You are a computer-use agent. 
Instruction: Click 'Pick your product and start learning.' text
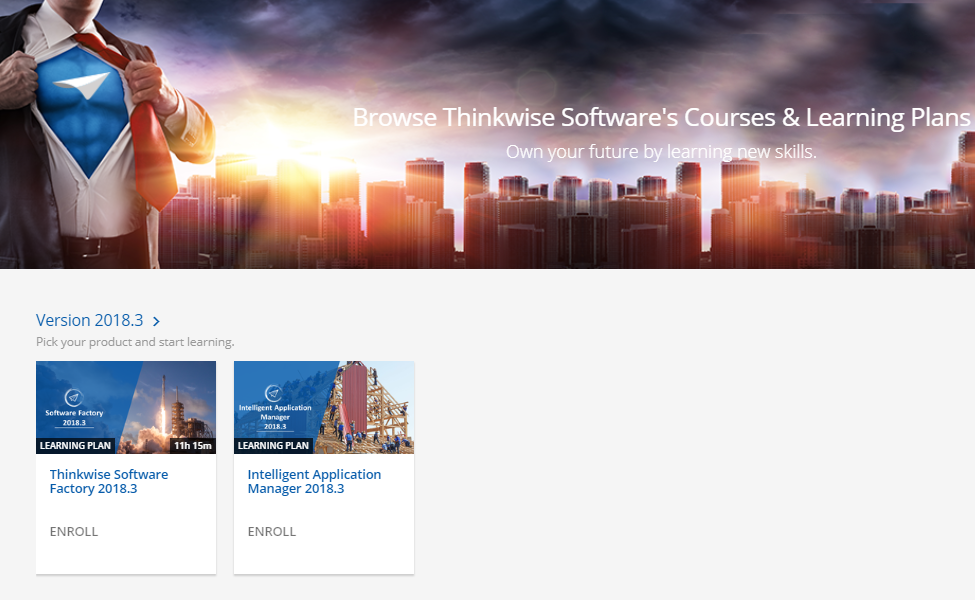[x=135, y=342]
